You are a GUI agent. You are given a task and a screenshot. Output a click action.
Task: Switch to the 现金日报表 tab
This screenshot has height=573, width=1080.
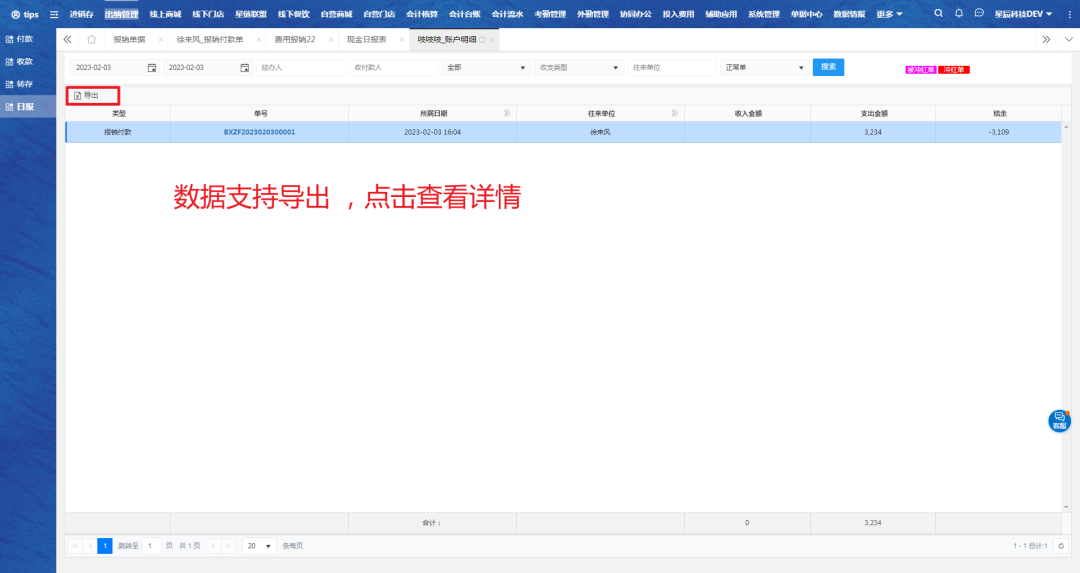point(366,39)
